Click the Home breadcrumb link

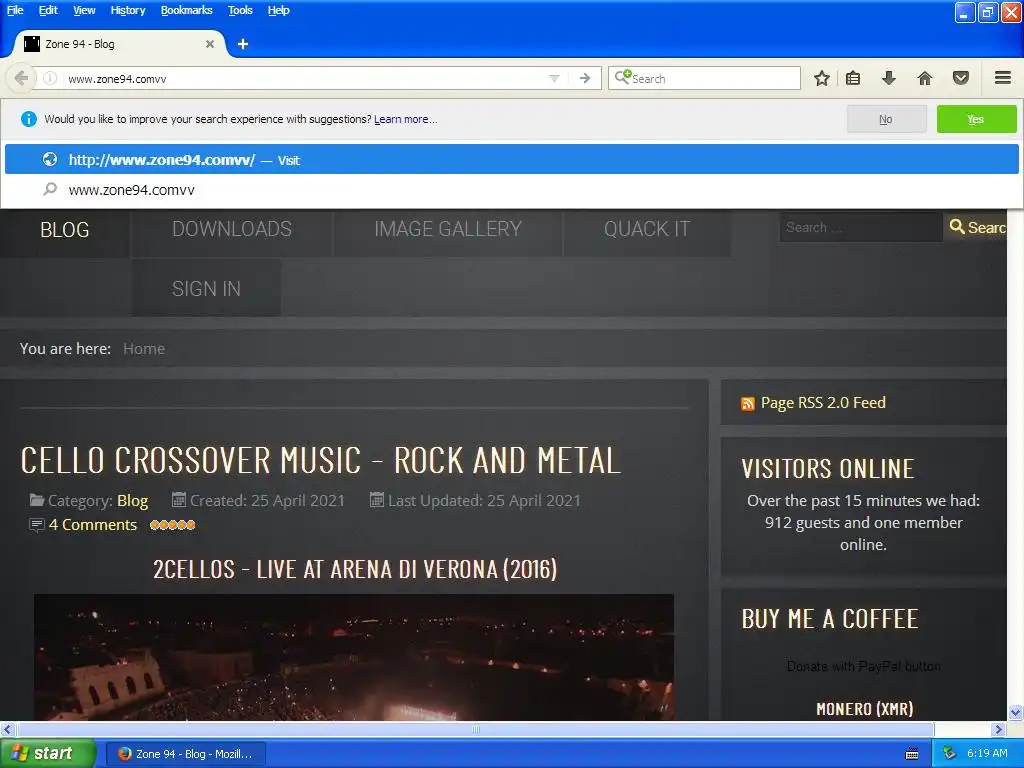pos(144,349)
